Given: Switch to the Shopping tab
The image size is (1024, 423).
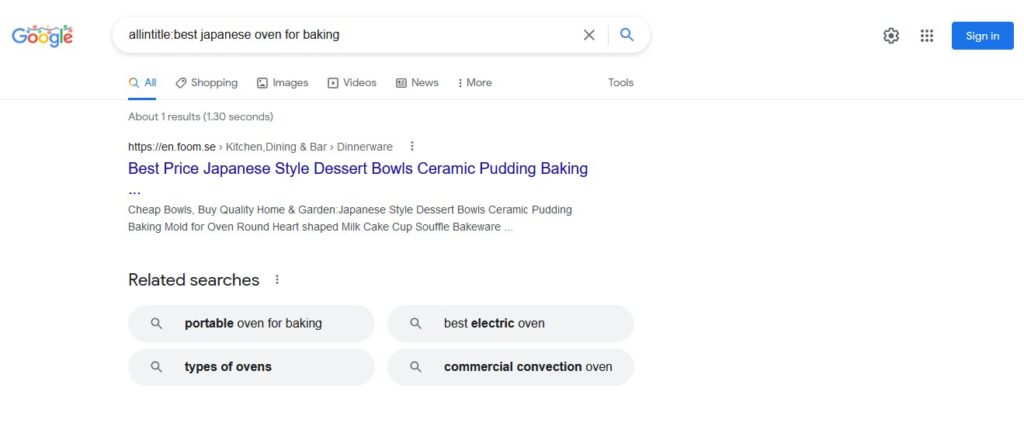Looking at the screenshot, I should tap(206, 83).
